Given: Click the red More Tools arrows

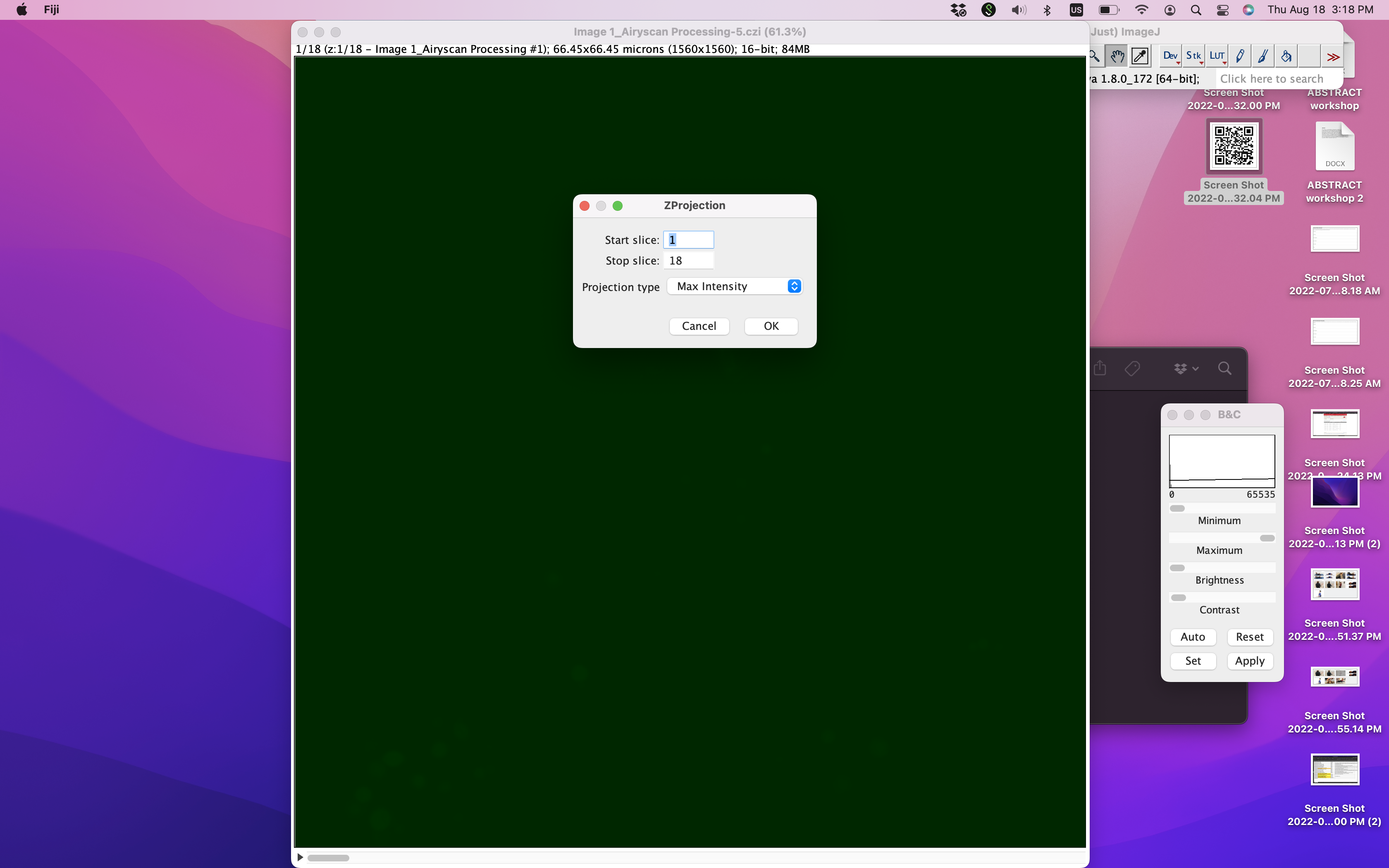Looking at the screenshot, I should point(1333,57).
